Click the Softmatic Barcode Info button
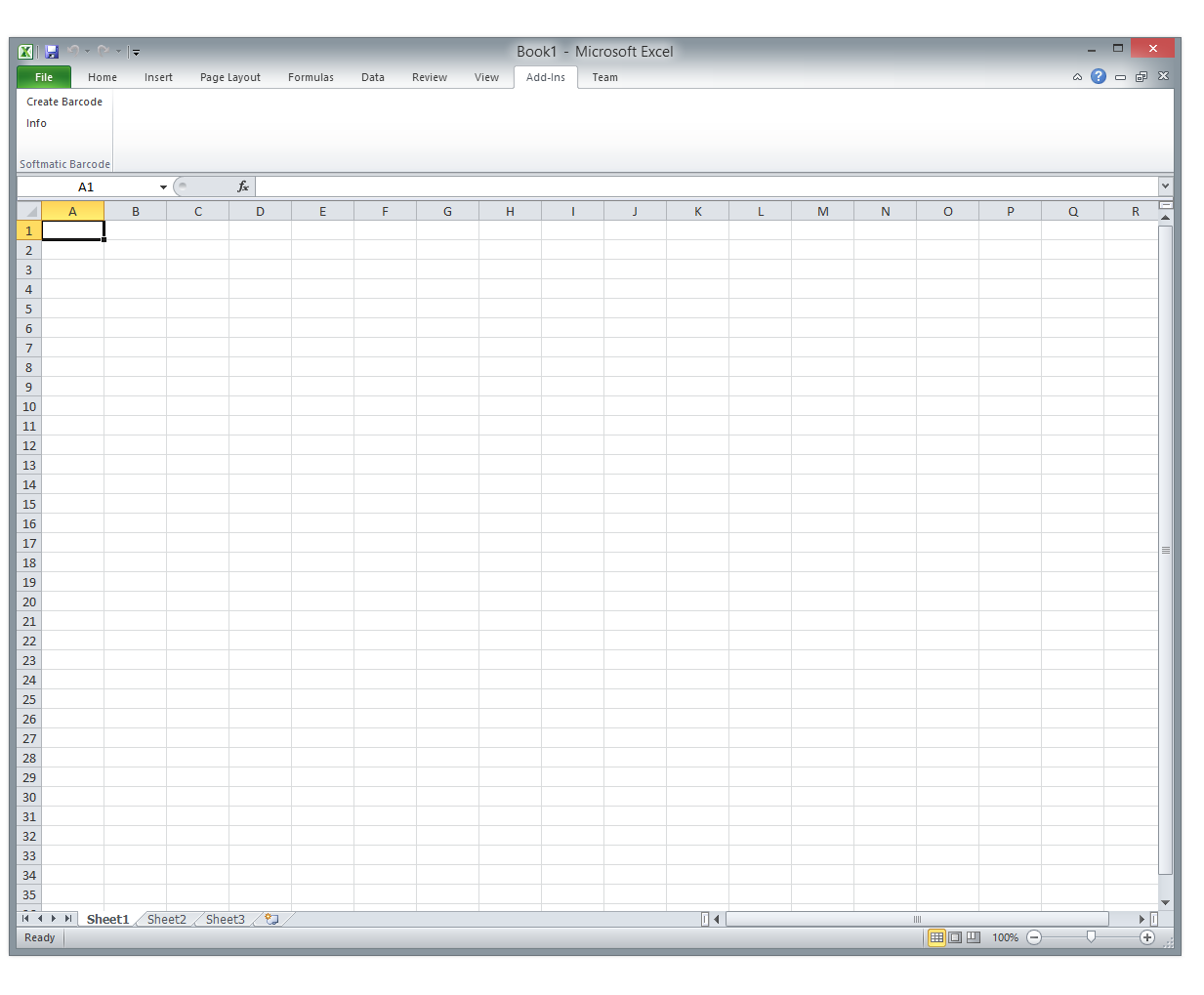1204x995 pixels. [36, 123]
